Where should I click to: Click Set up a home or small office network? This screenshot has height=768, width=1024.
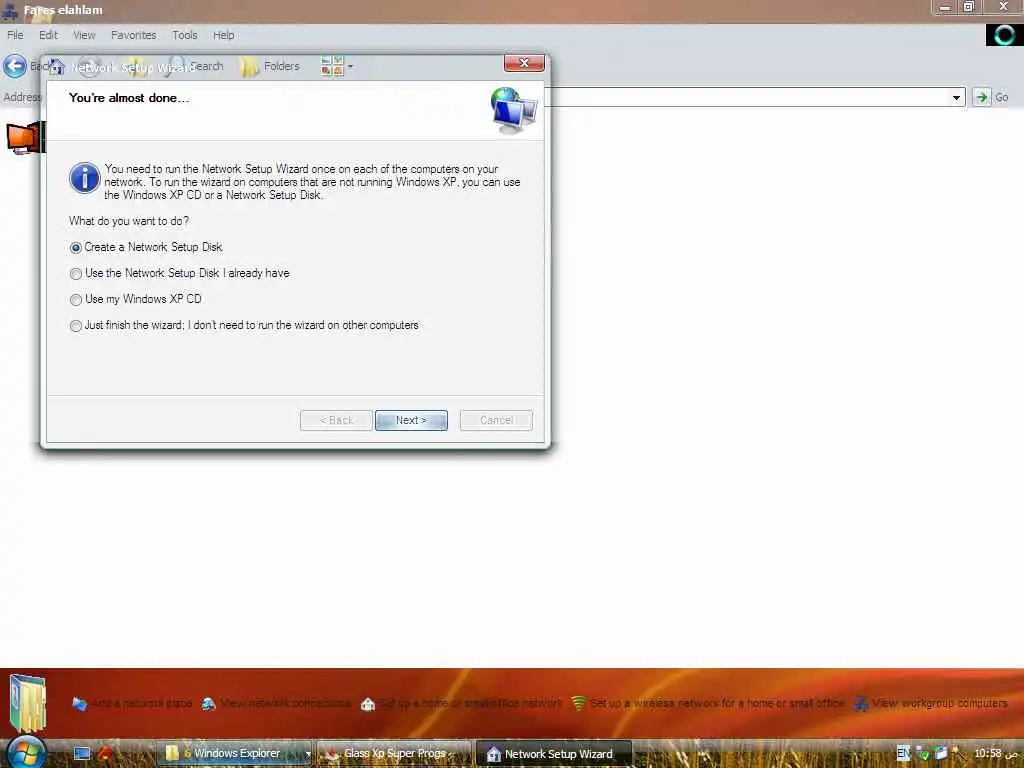[x=470, y=703]
